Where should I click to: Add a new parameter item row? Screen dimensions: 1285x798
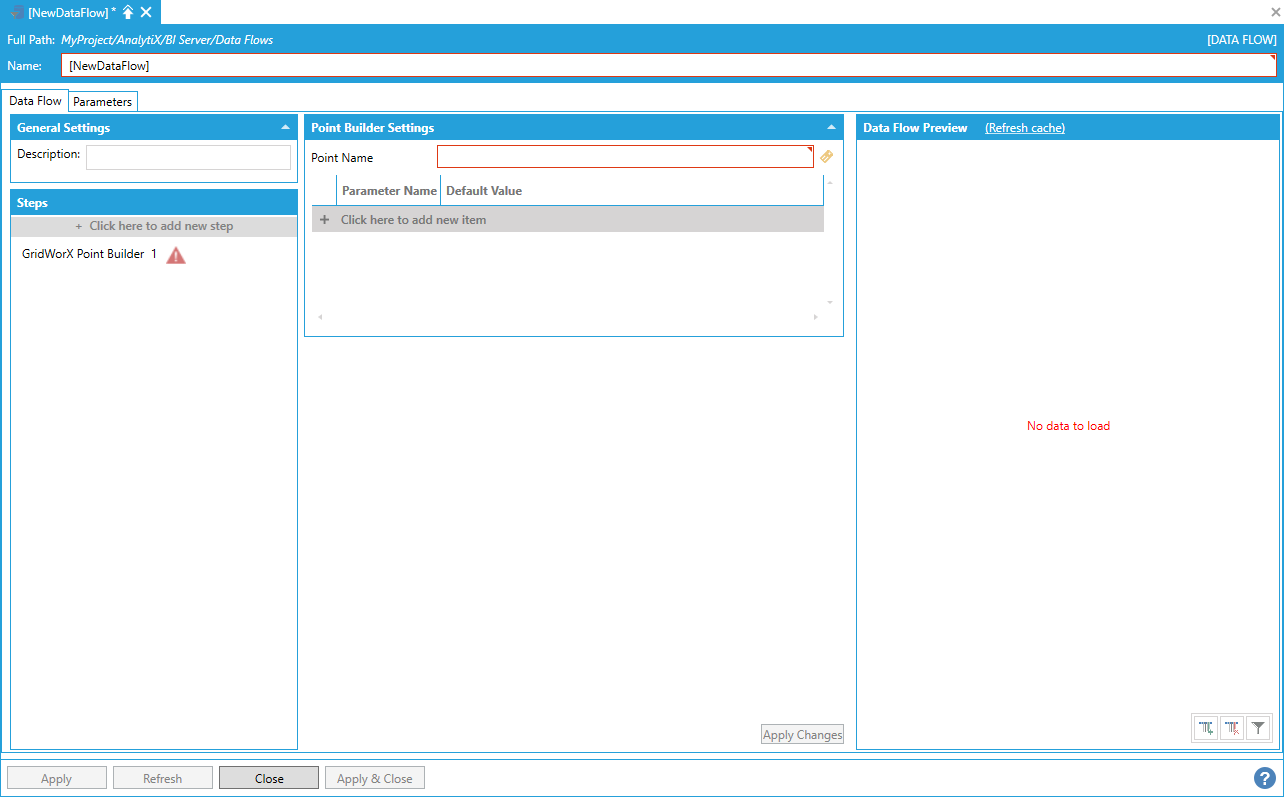(413, 219)
